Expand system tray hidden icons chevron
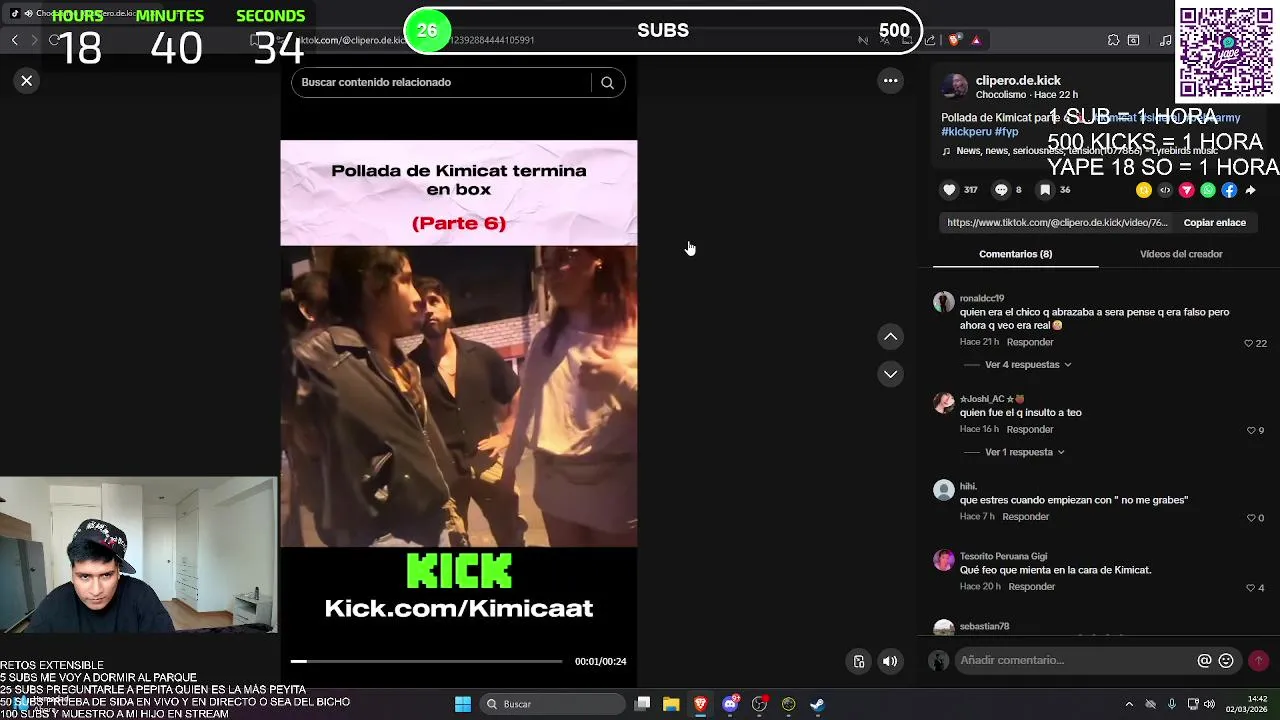 coord(1129,704)
